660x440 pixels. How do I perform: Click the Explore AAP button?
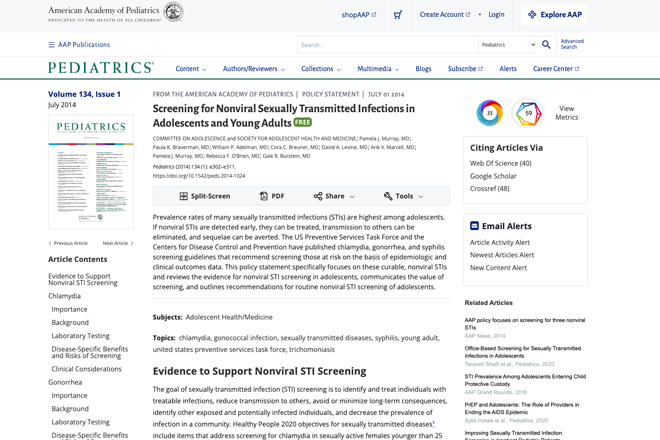[x=555, y=15]
